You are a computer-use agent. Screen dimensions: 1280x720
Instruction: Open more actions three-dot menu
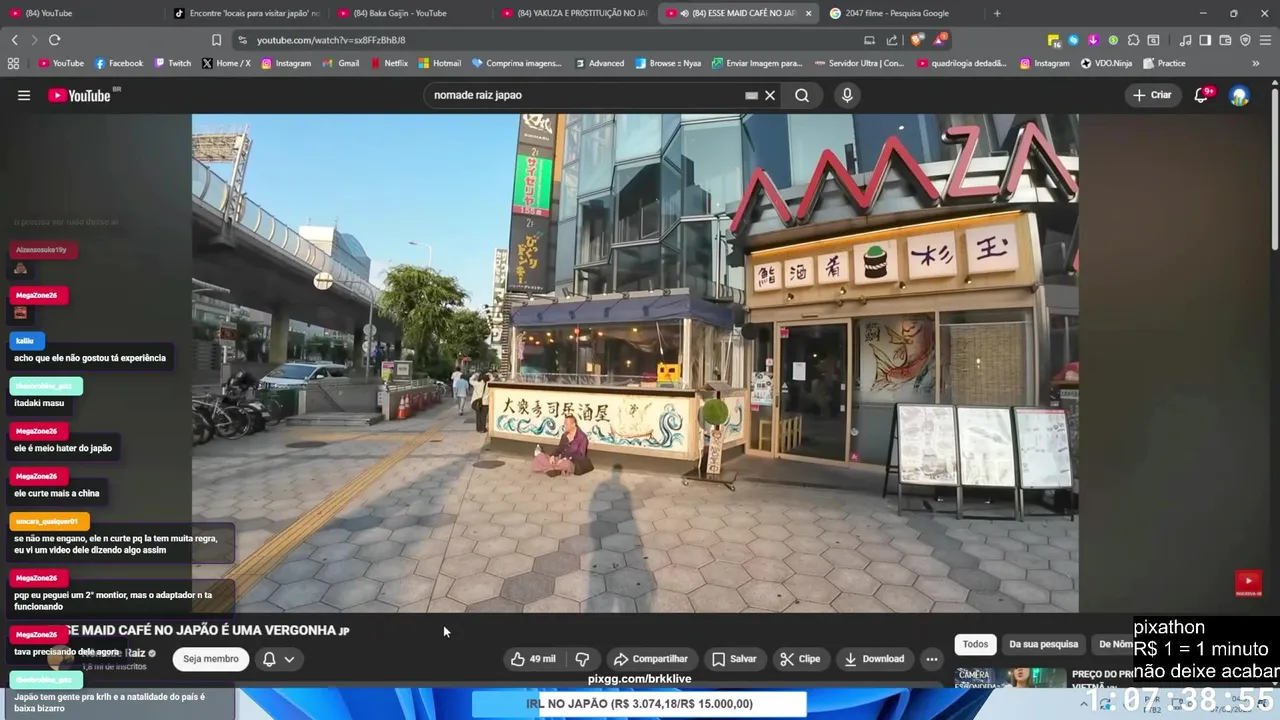(x=932, y=659)
